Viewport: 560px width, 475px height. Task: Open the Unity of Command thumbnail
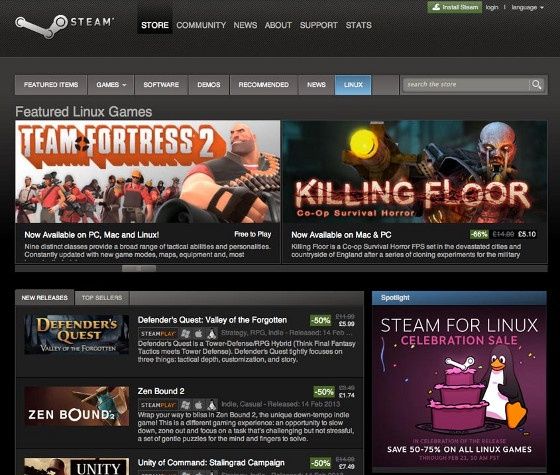point(76,466)
